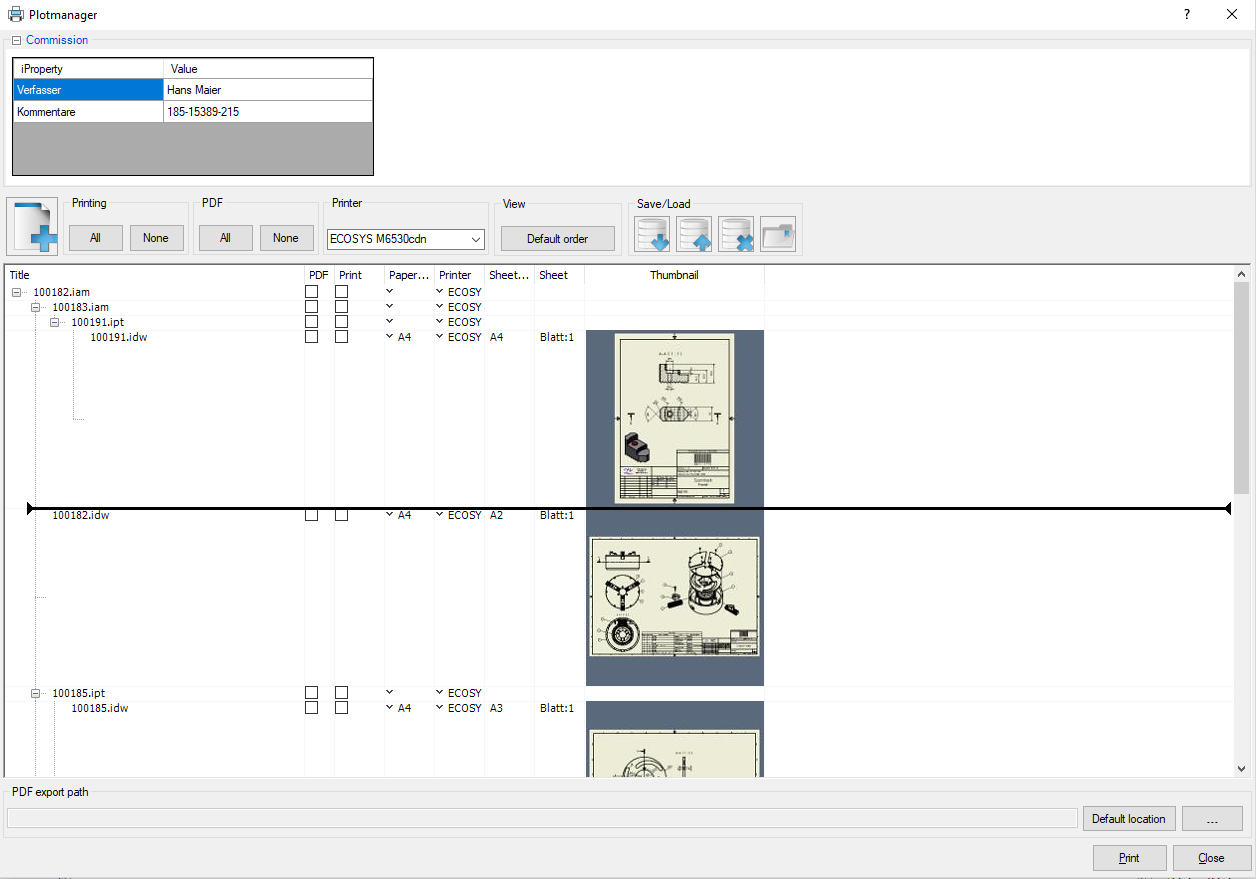Click the PDF column header

point(319,275)
